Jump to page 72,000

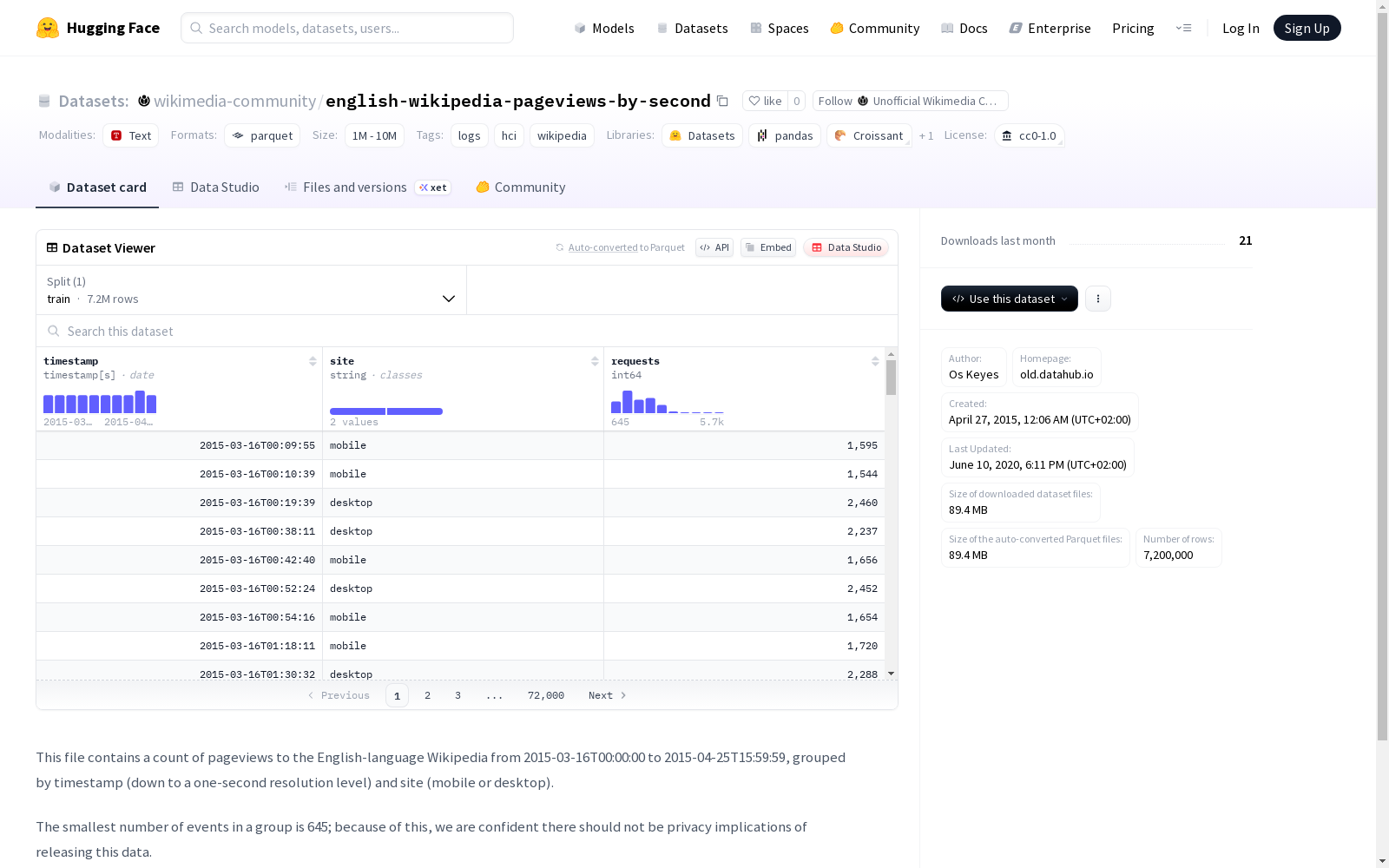pos(546,695)
